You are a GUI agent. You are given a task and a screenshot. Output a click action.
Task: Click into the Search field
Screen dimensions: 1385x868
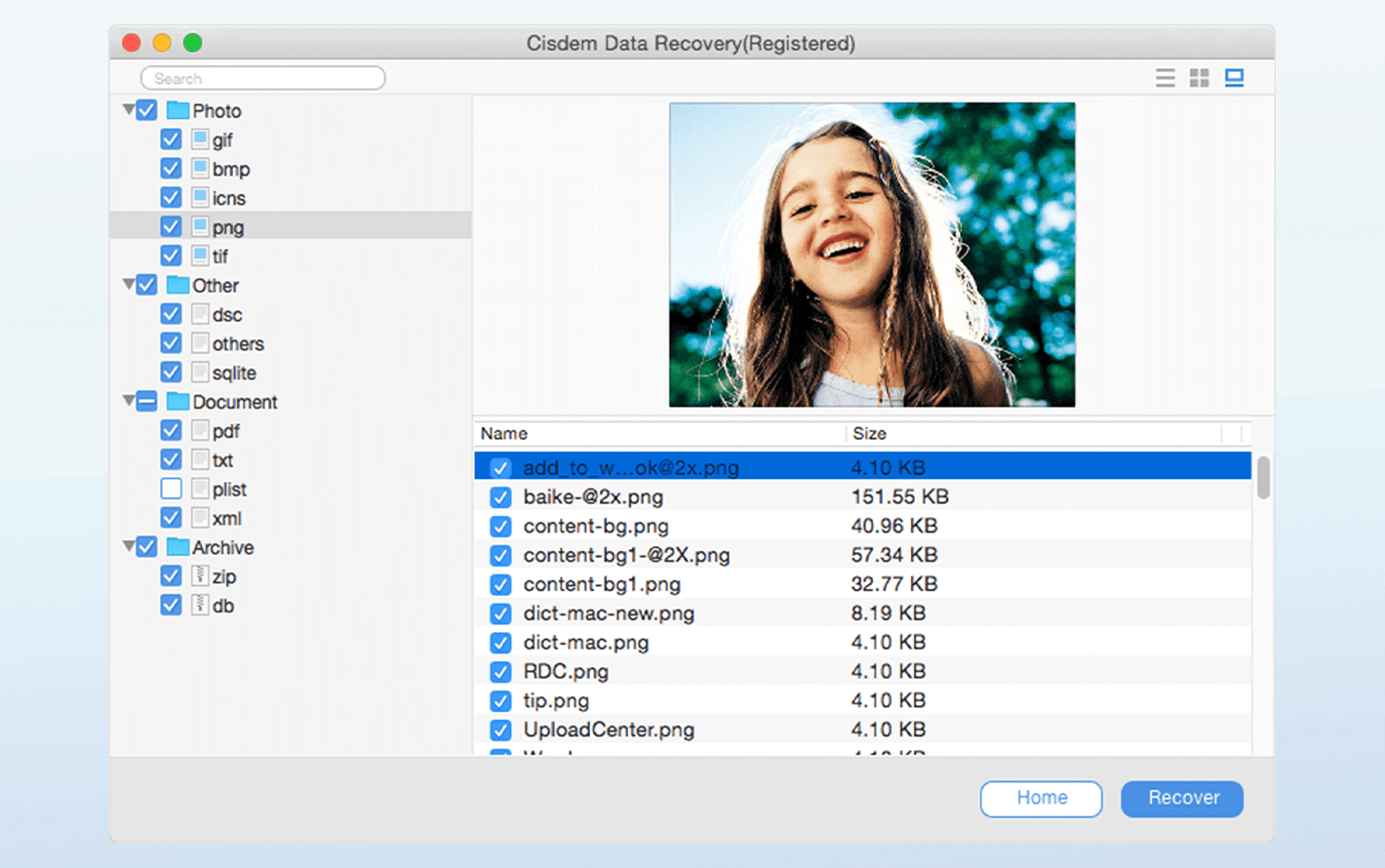coord(263,78)
